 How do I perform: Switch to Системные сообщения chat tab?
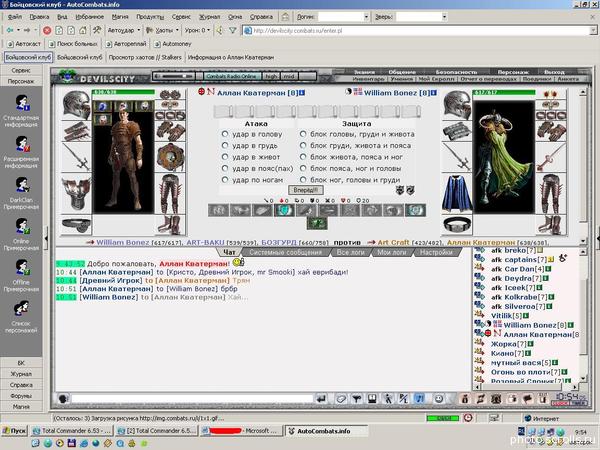(x=285, y=252)
